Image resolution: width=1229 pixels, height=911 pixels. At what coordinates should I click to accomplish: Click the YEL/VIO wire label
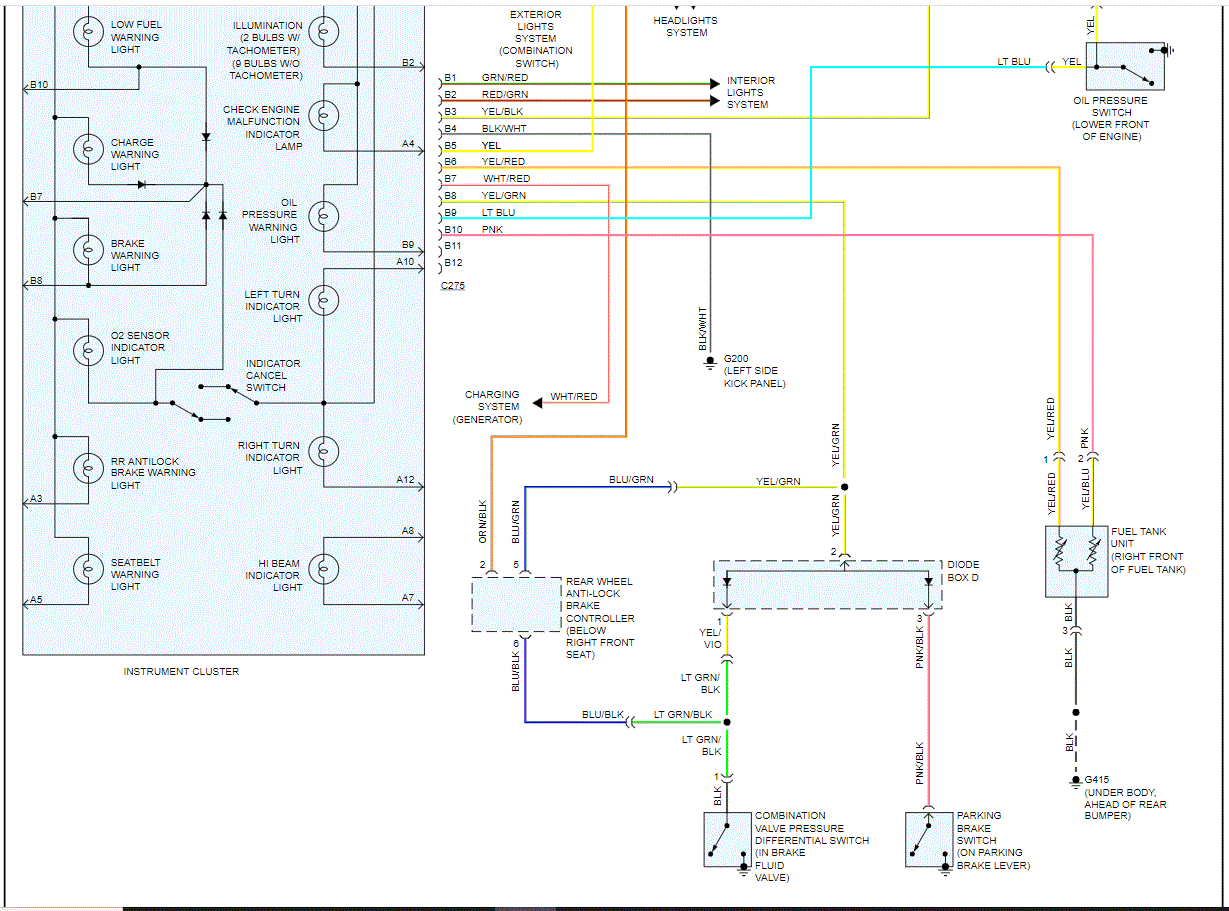tap(712, 638)
